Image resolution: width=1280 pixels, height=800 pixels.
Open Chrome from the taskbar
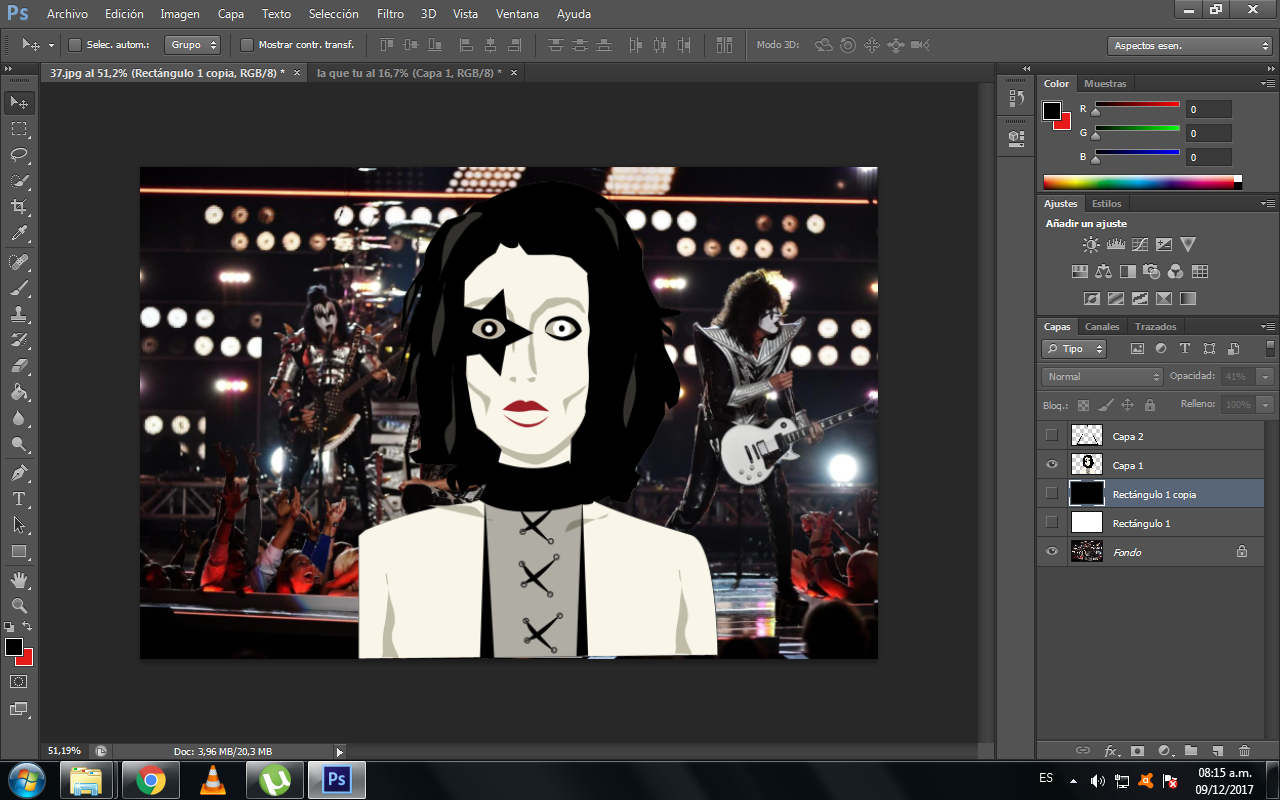pyautogui.click(x=151, y=780)
